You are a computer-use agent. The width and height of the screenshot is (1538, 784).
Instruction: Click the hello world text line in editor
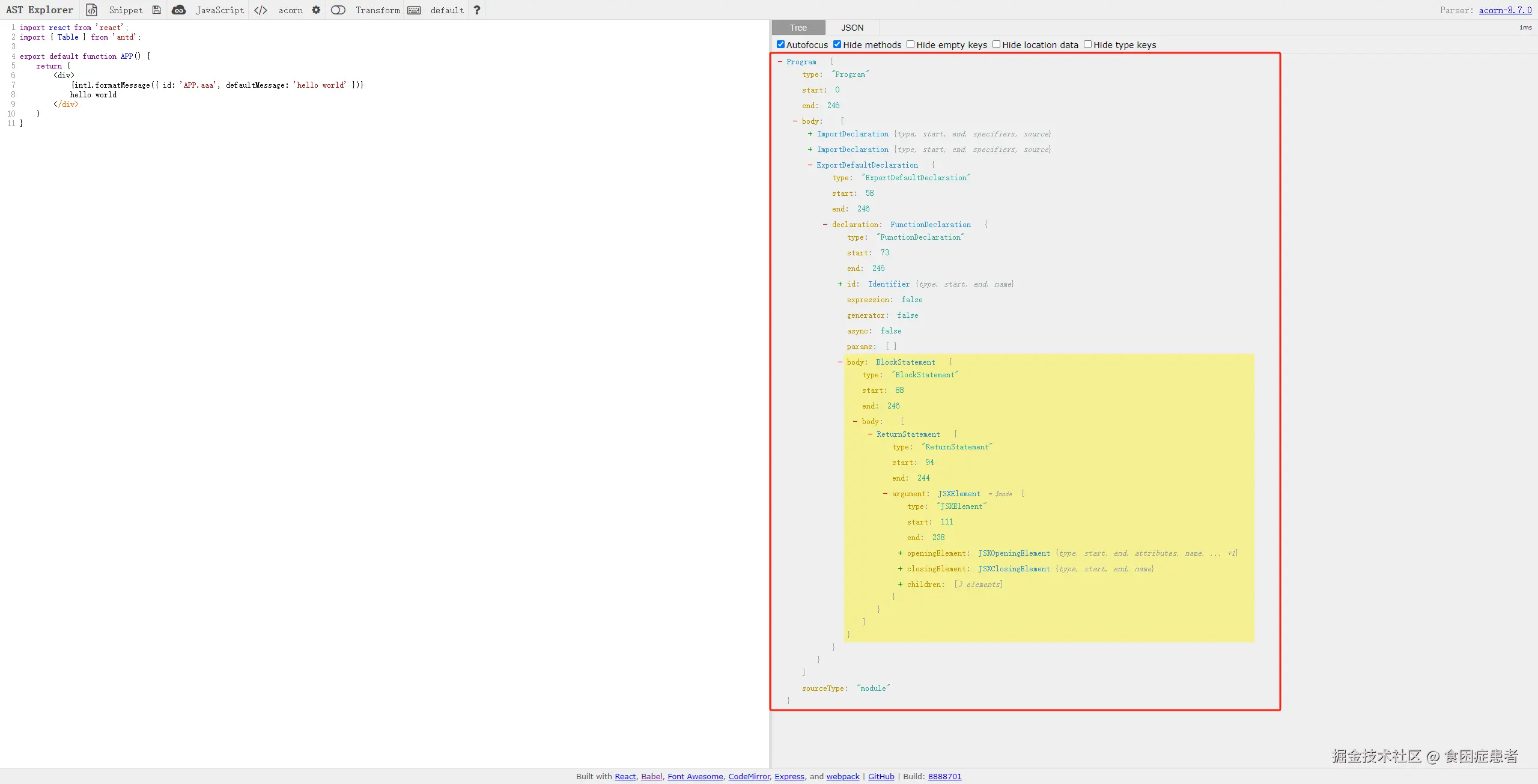pos(93,95)
